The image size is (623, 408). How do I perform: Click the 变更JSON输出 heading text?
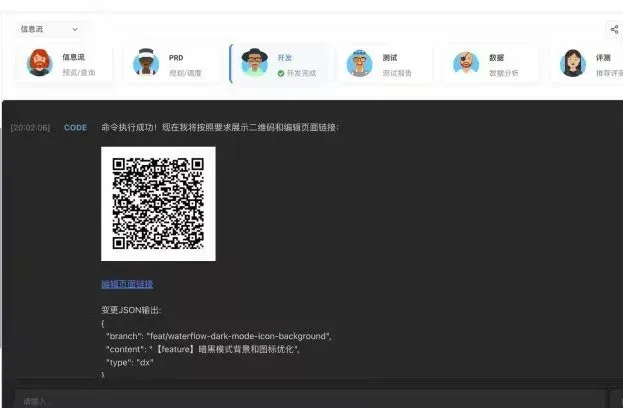(x=131, y=310)
